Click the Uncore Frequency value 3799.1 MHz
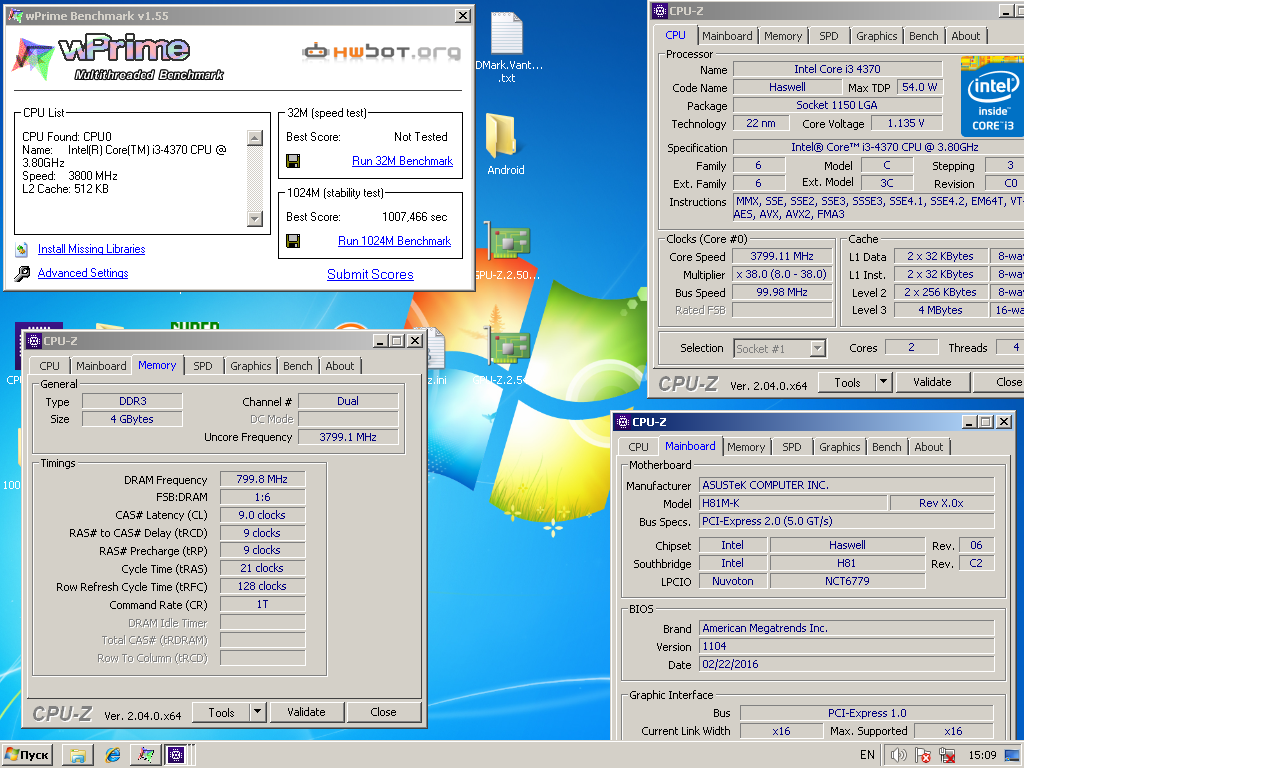1280x768 pixels. [348, 437]
